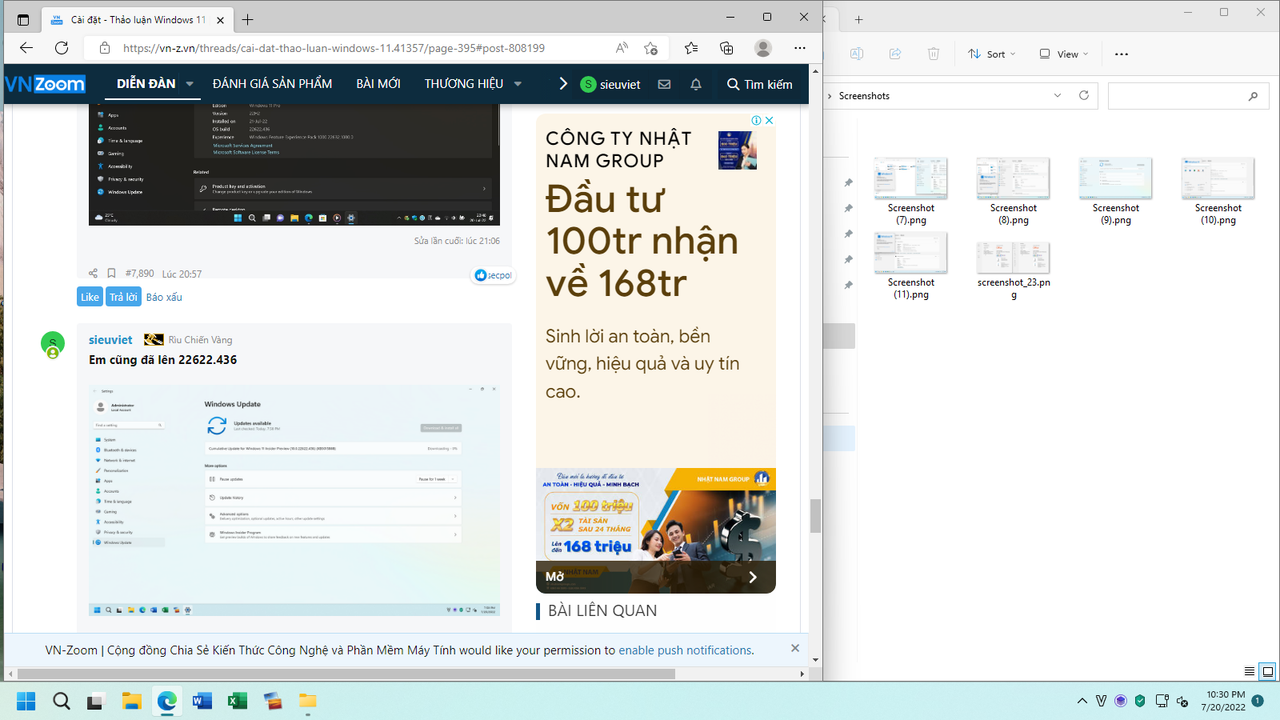1280x720 pixels.
Task: Open Task View on taskbar
Action: pyautogui.click(x=96, y=701)
